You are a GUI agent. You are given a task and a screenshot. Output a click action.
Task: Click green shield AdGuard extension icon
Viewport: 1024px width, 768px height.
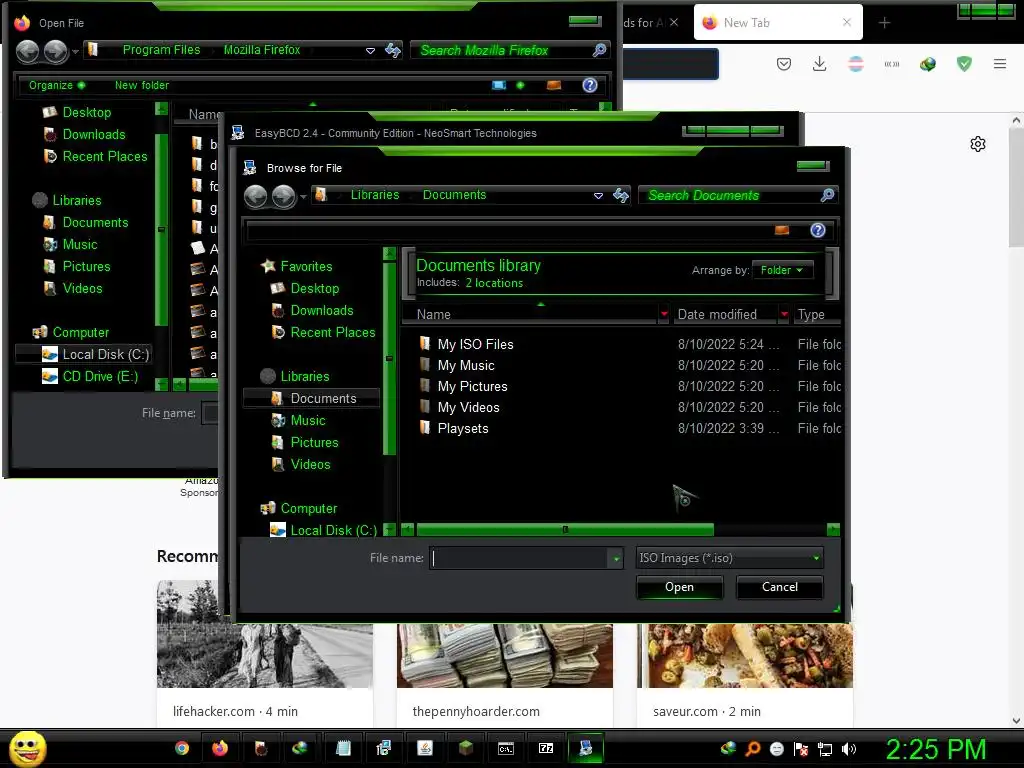point(964,63)
